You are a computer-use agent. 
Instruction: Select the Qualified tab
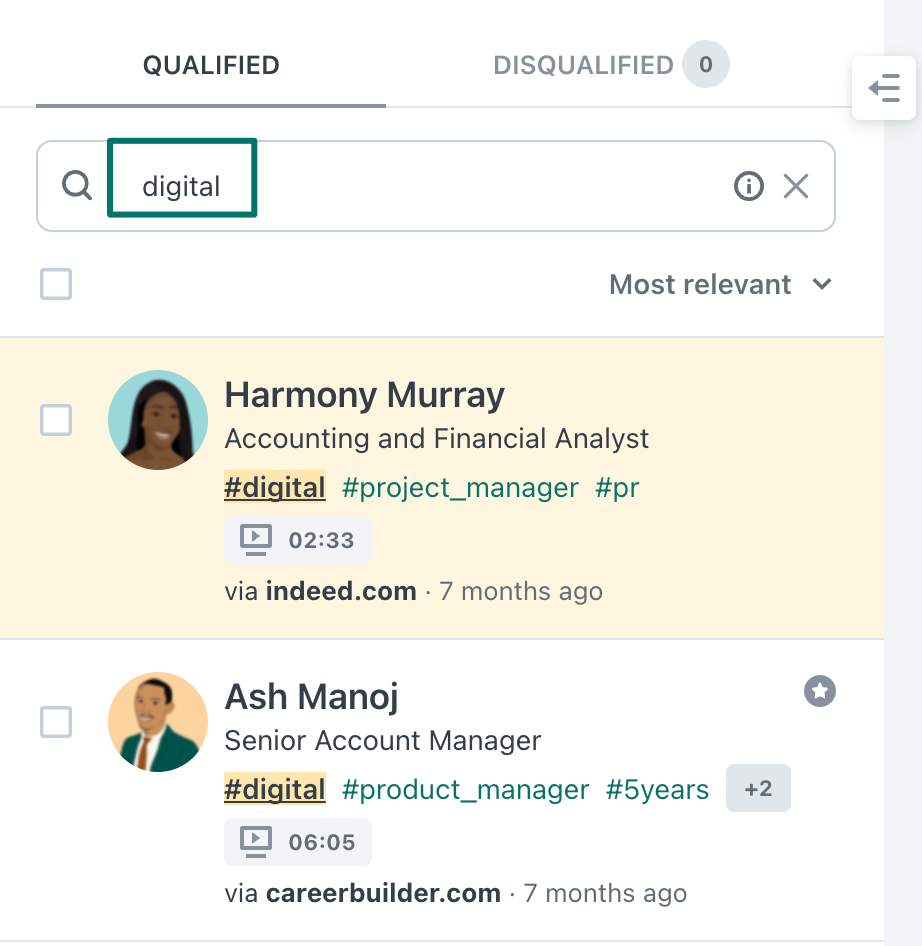(x=211, y=65)
